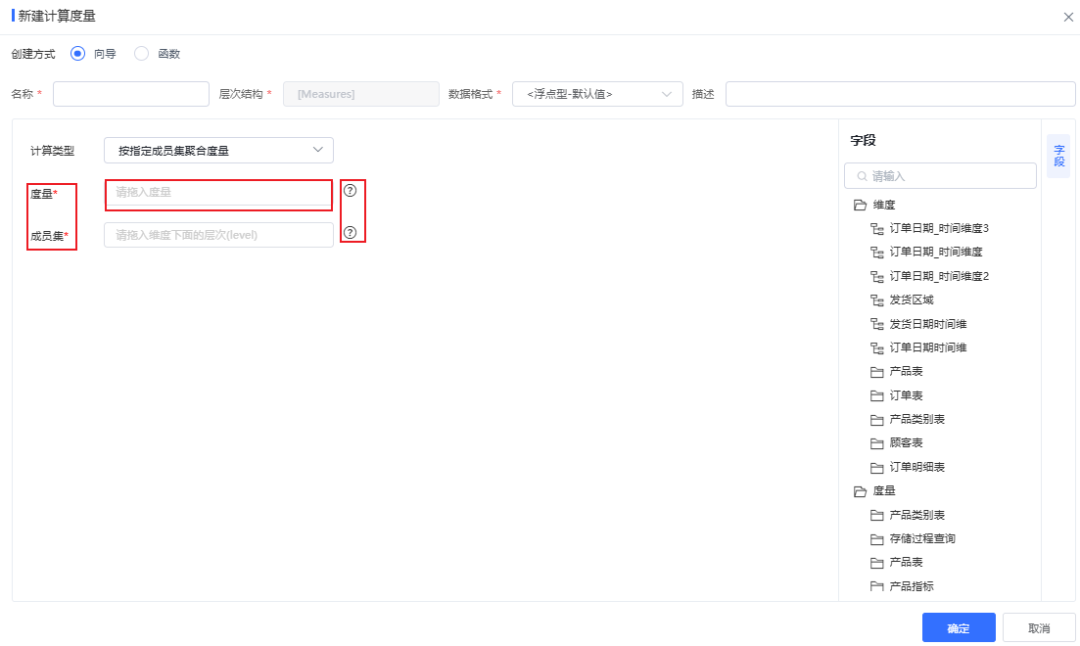Click the help icon beside 成员集 field

coord(350,233)
